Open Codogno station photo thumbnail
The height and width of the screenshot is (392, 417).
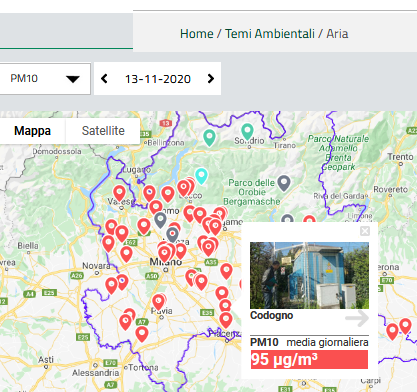(309, 275)
